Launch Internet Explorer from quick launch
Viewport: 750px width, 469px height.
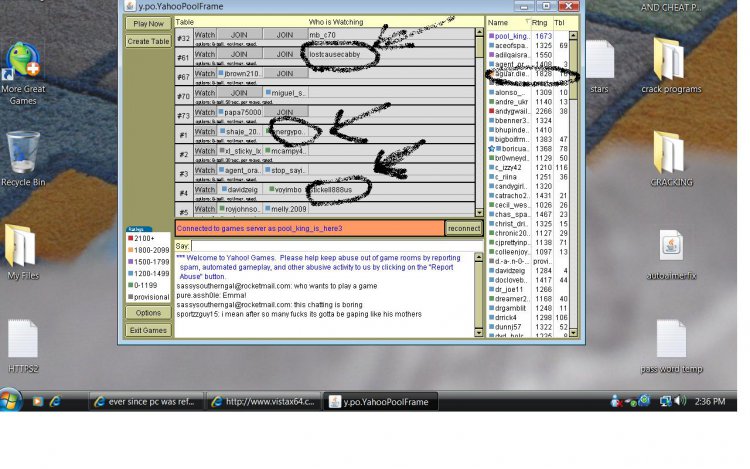55,402
